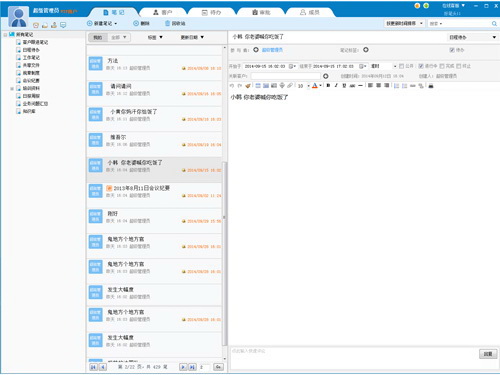Toggle the 完成 checkbox
The image size is (500, 375).
tap(442, 66)
